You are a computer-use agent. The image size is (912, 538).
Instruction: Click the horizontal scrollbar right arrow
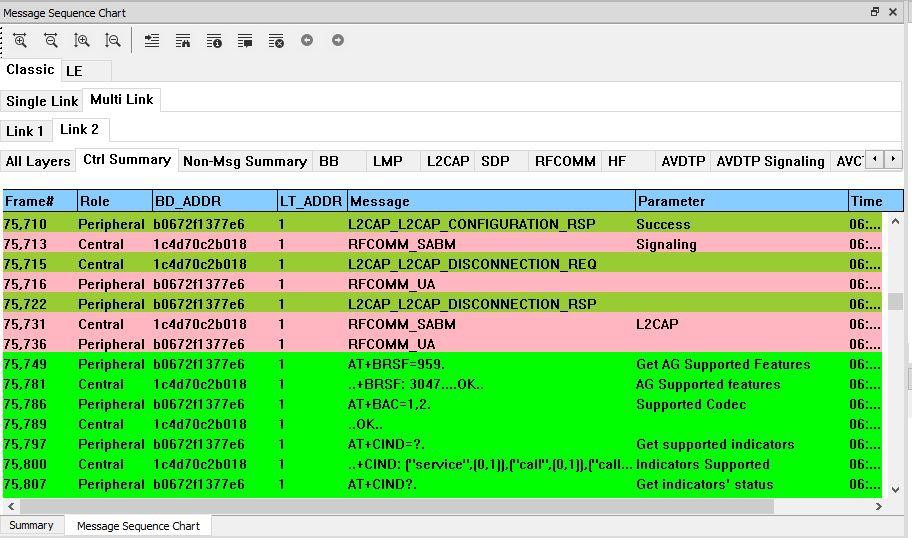pos(879,507)
